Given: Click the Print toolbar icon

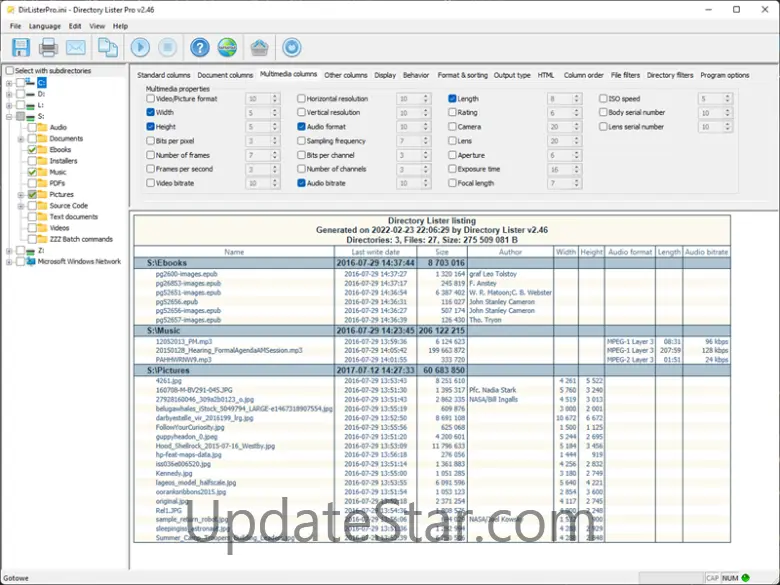Looking at the screenshot, I should [x=48, y=48].
